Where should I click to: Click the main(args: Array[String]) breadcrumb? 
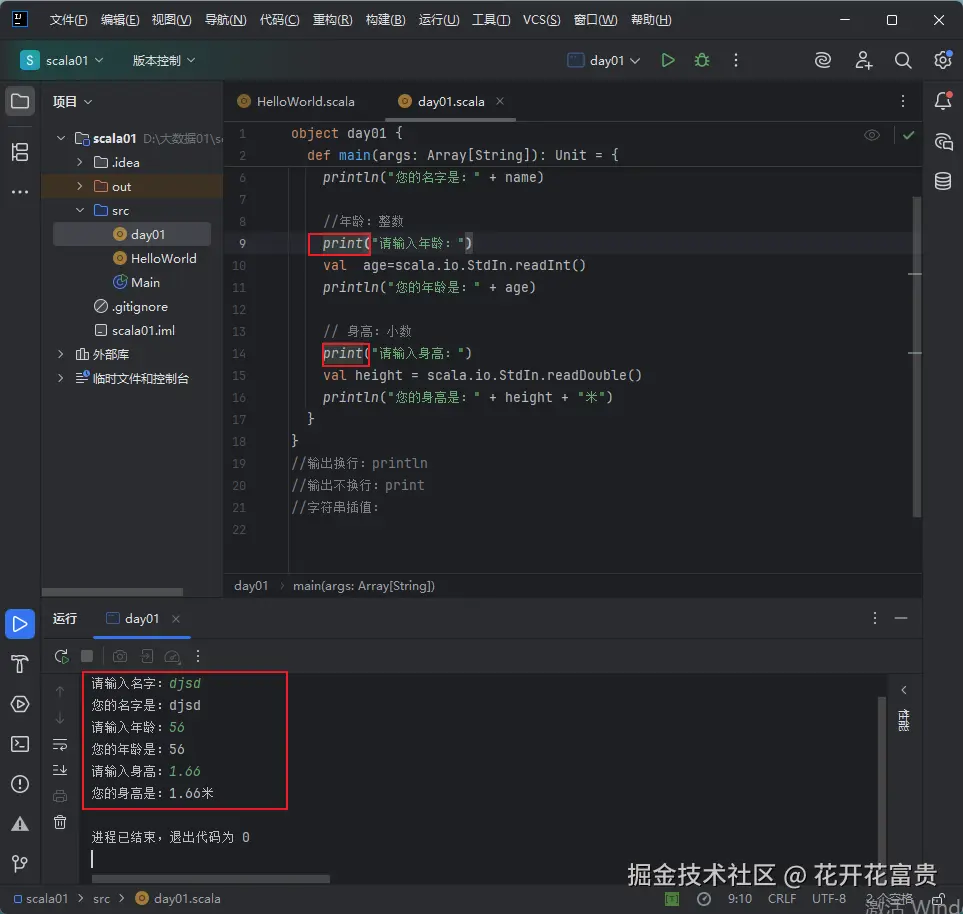364,585
